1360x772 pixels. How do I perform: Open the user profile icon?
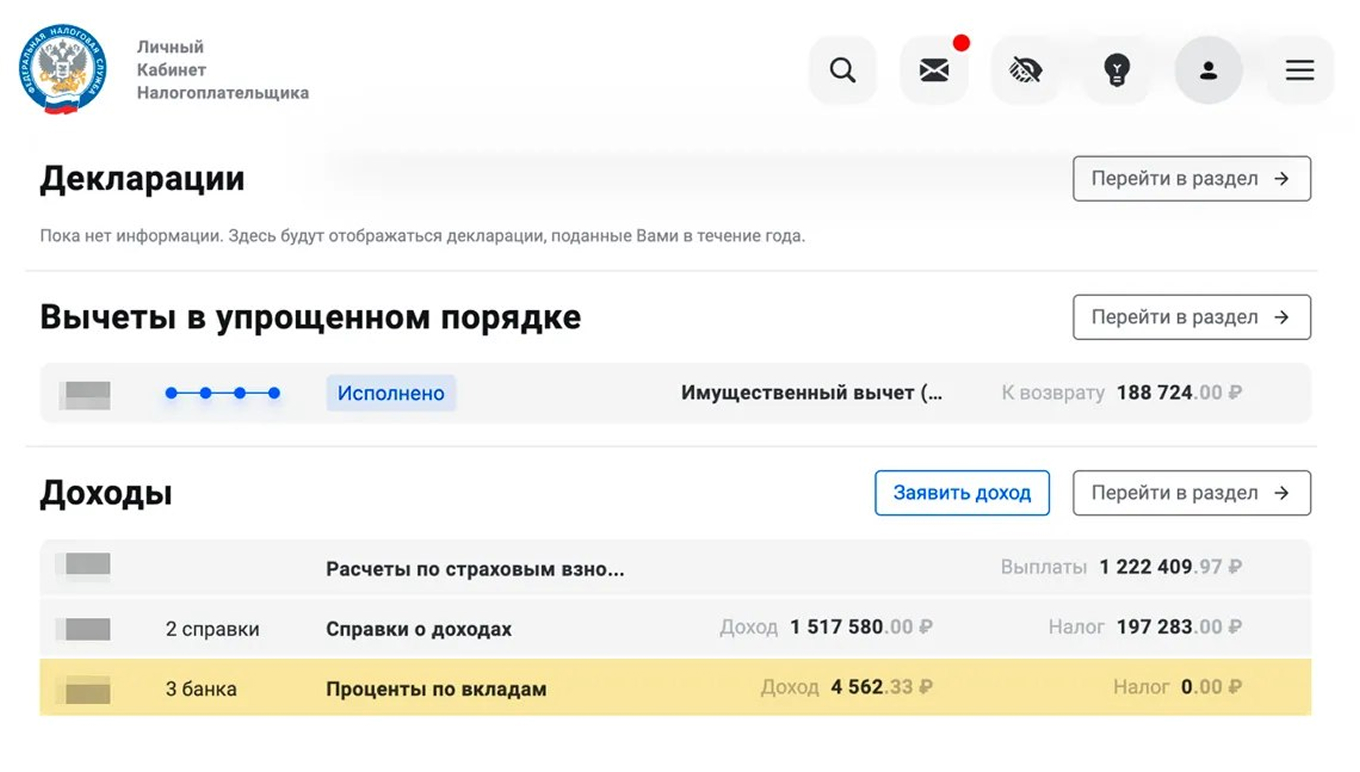1209,70
